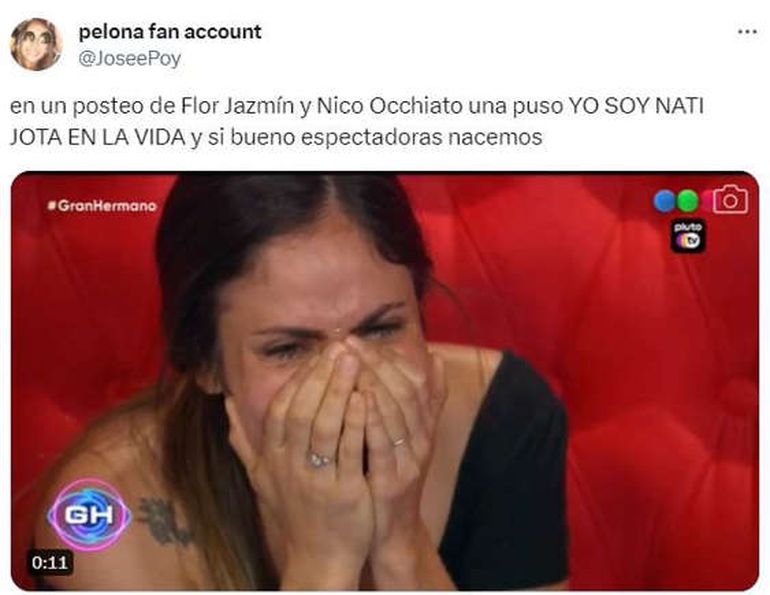
Task: Click the pelona fan account profile avatar
Action: point(36,45)
